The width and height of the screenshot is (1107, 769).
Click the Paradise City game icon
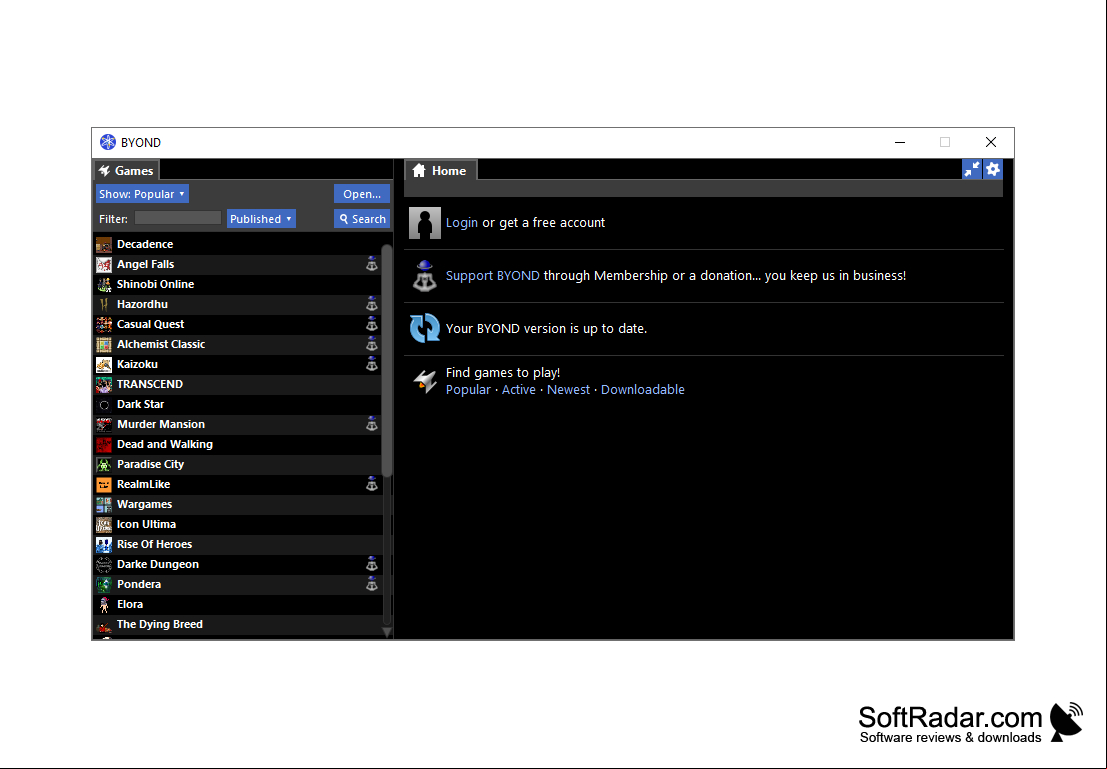click(104, 464)
